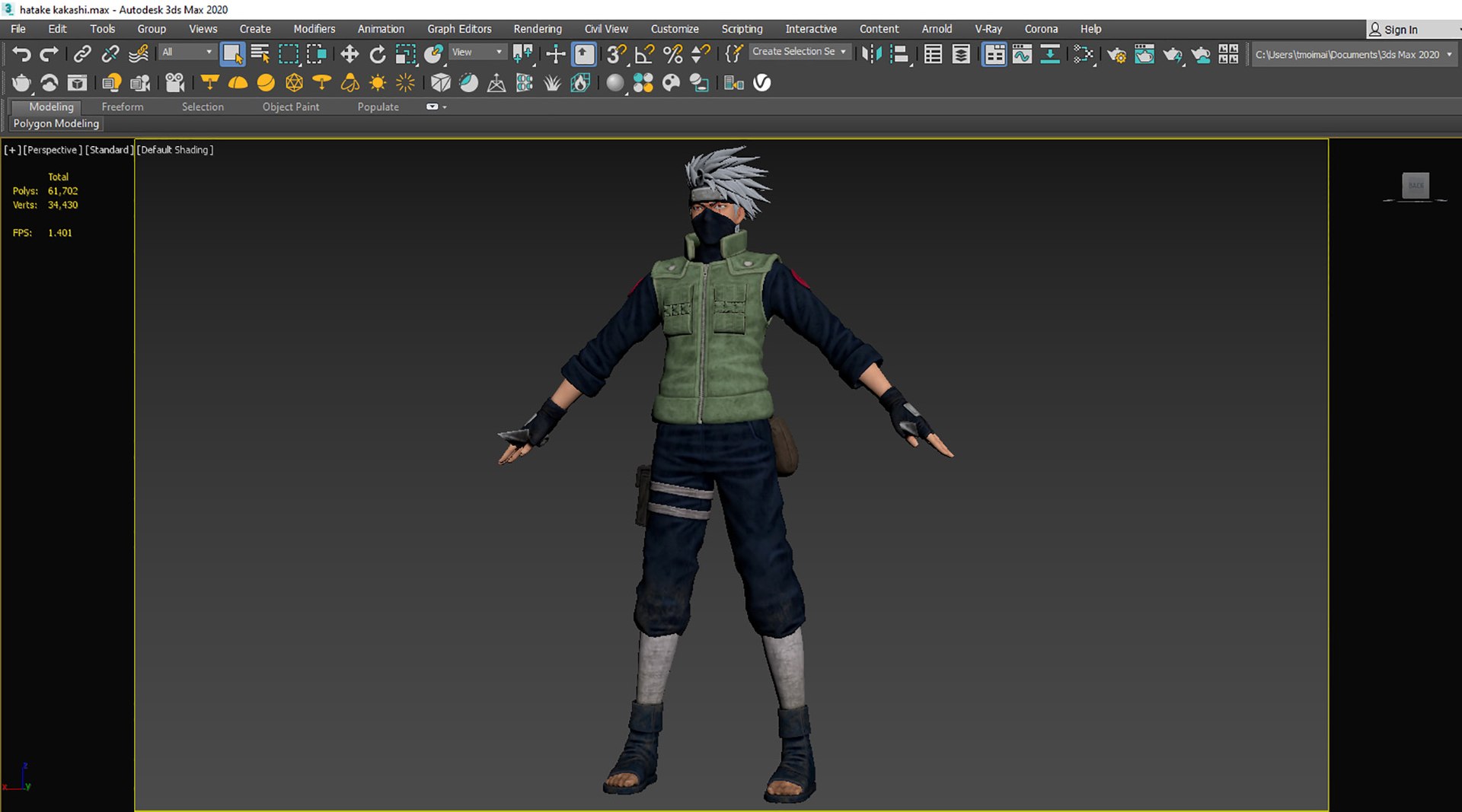Expand the Polygon Modeling panel button

tap(56, 123)
